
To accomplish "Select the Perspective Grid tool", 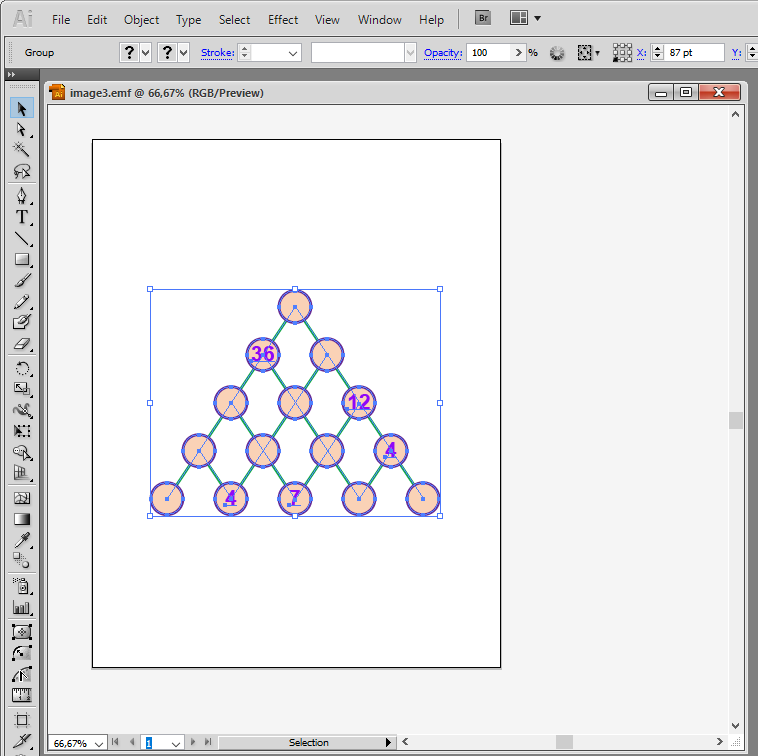I will click(x=22, y=473).
